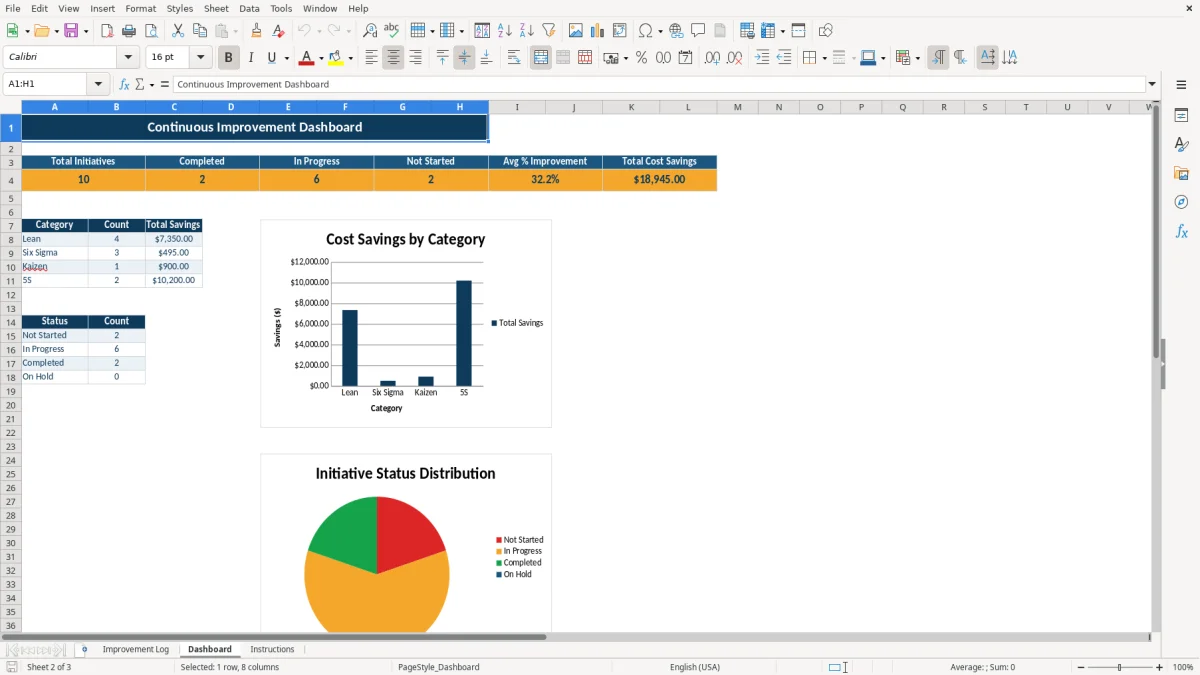The width and height of the screenshot is (1200, 675).
Task: Click the Insert Chart icon
Action: 598,31
